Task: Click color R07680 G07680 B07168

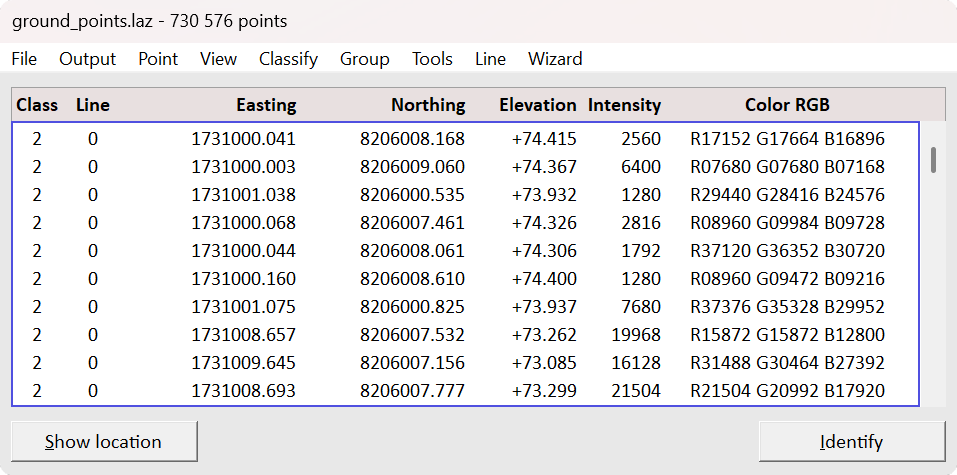Action: 787,167
